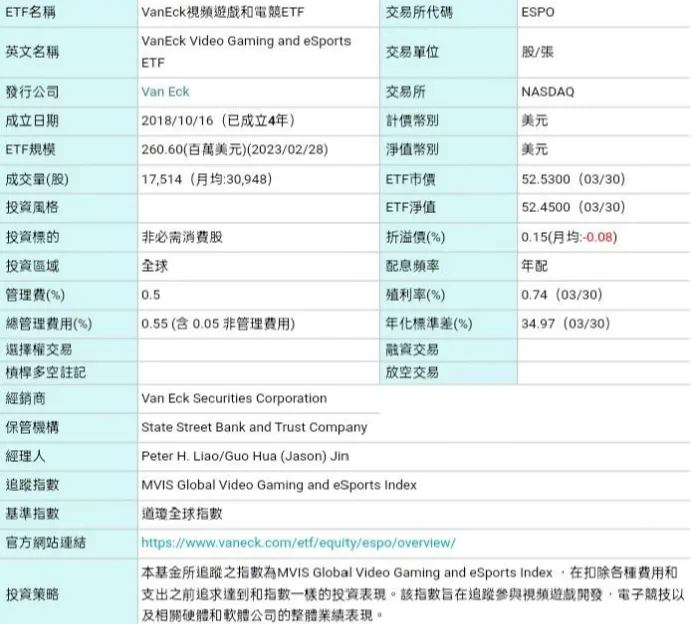Click the 放空交易 label cell

[x=448, y=373]
